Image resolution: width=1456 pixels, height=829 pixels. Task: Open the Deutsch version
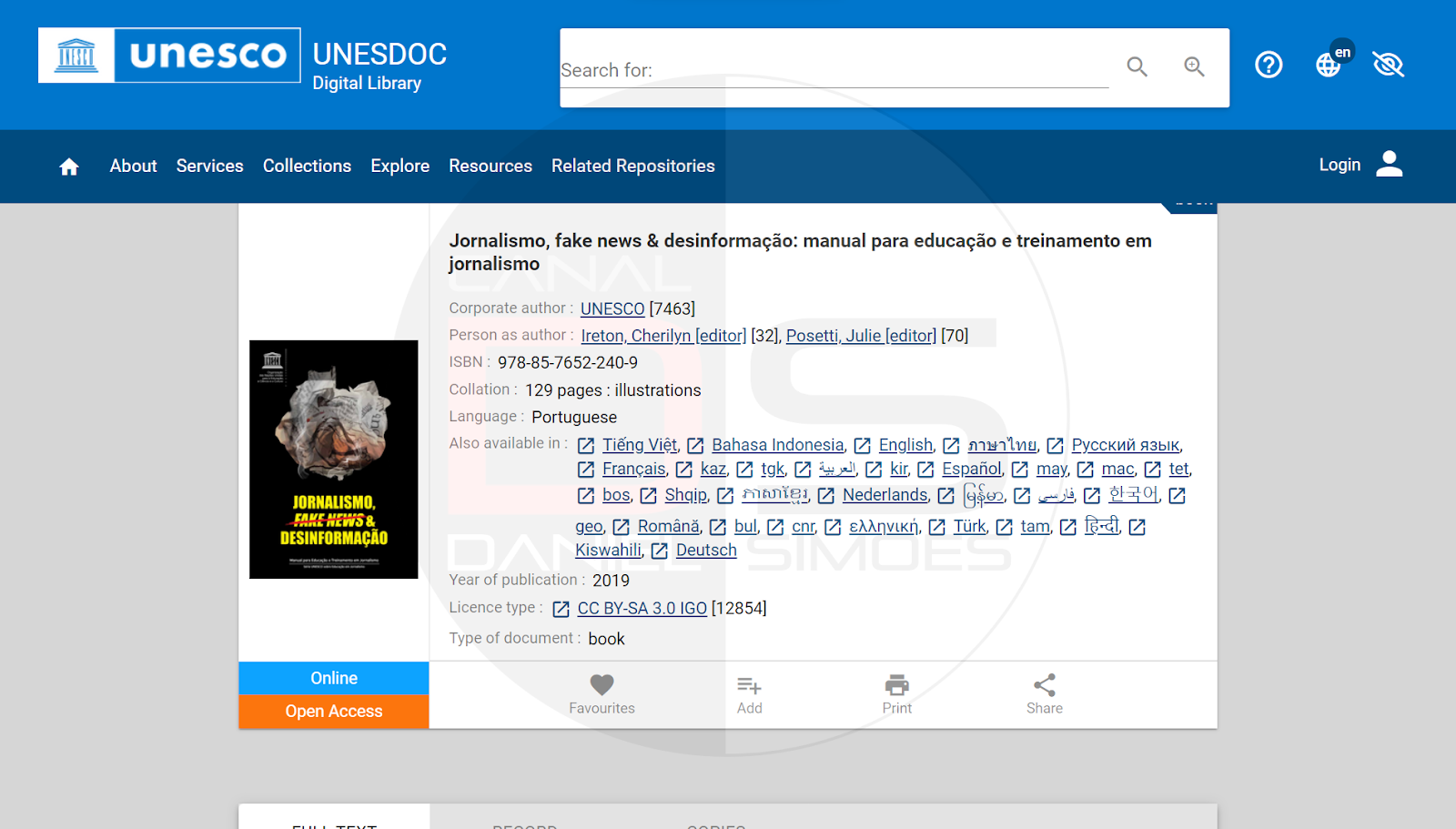point(706,550)
